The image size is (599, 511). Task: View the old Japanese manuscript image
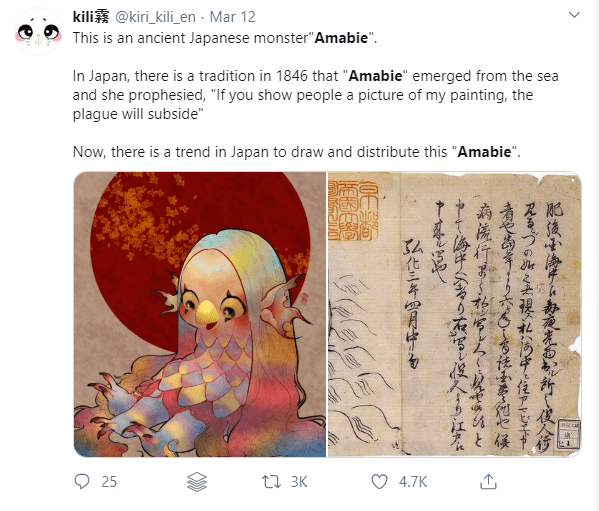455,314
